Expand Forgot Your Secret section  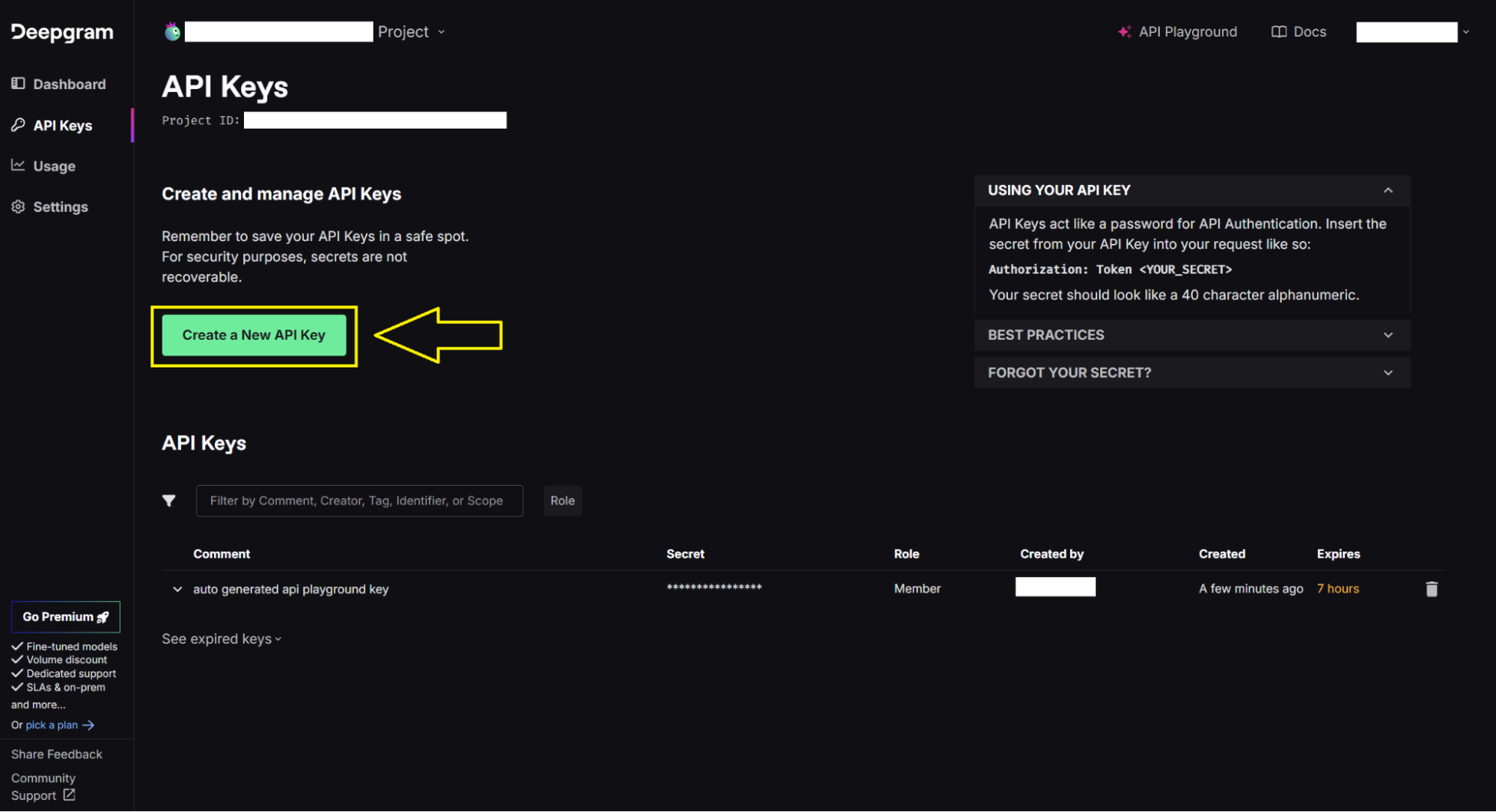coord(1191,373)
